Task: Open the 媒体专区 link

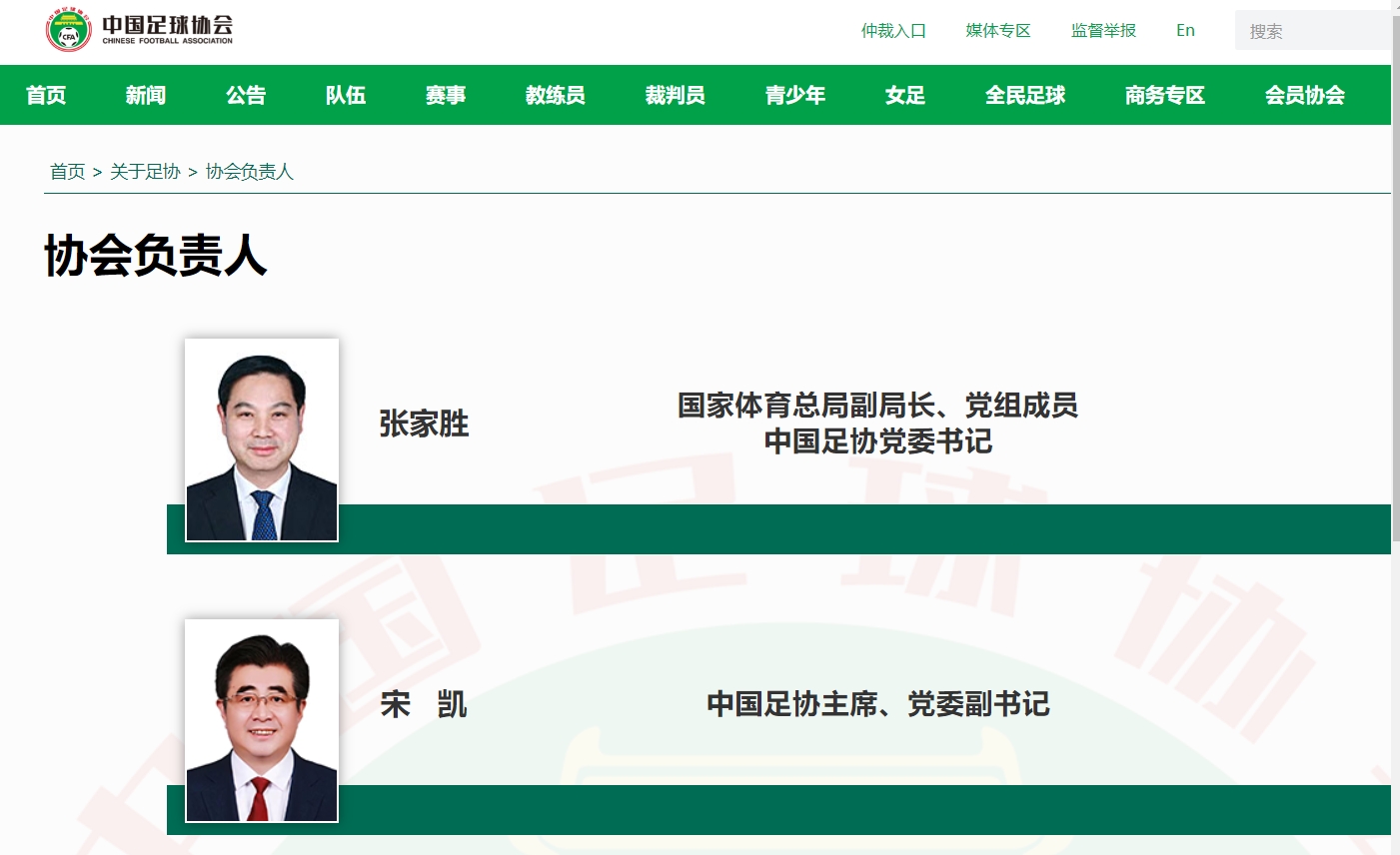Action: (998, 31)
